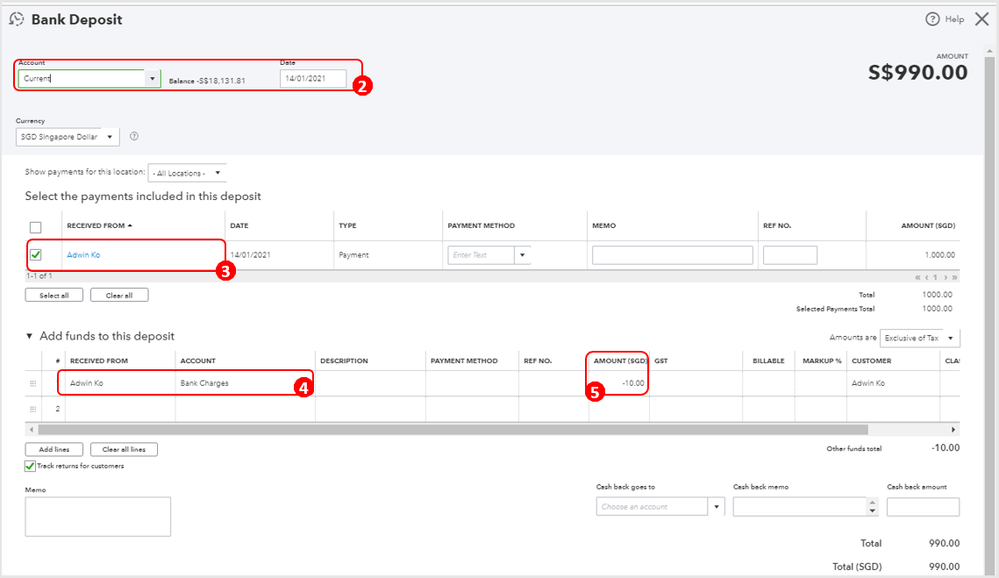
Task: Click the Add lines button
Action: [x=54, y=449]
